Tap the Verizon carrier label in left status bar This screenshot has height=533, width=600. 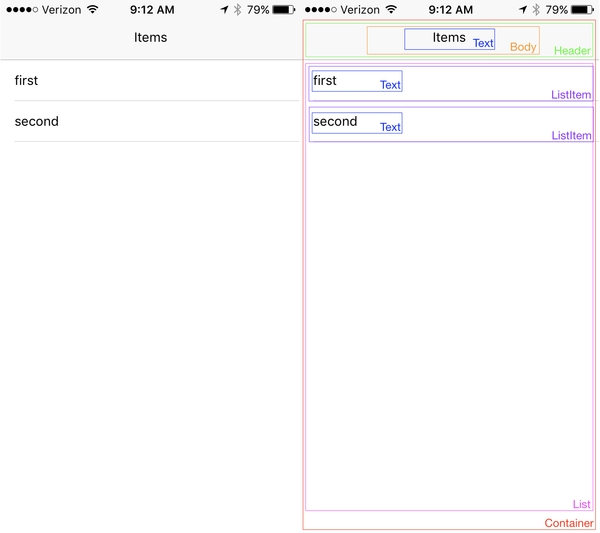(x=61, y=10)
